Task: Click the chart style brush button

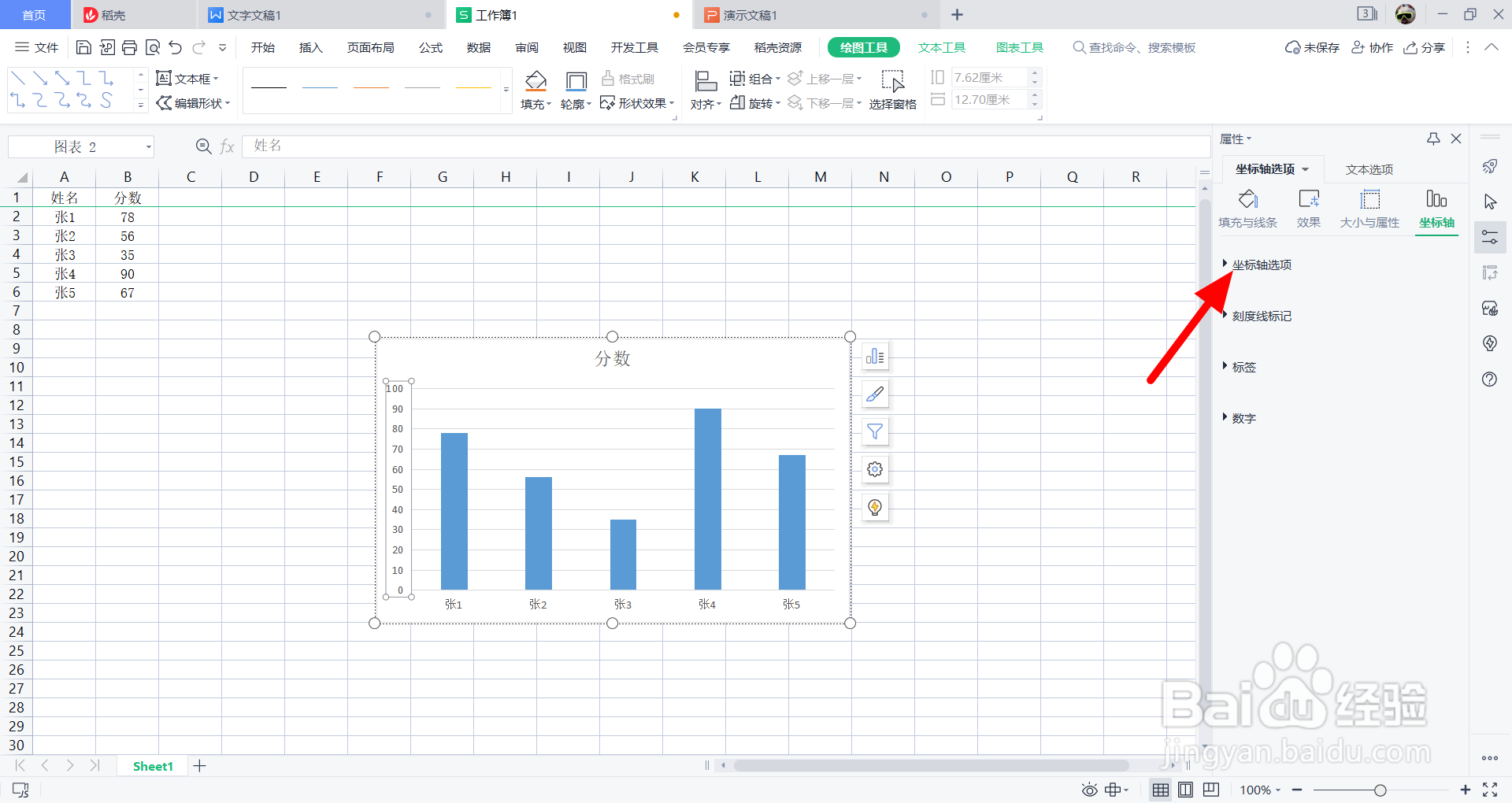Action: (x=875, y=394)
